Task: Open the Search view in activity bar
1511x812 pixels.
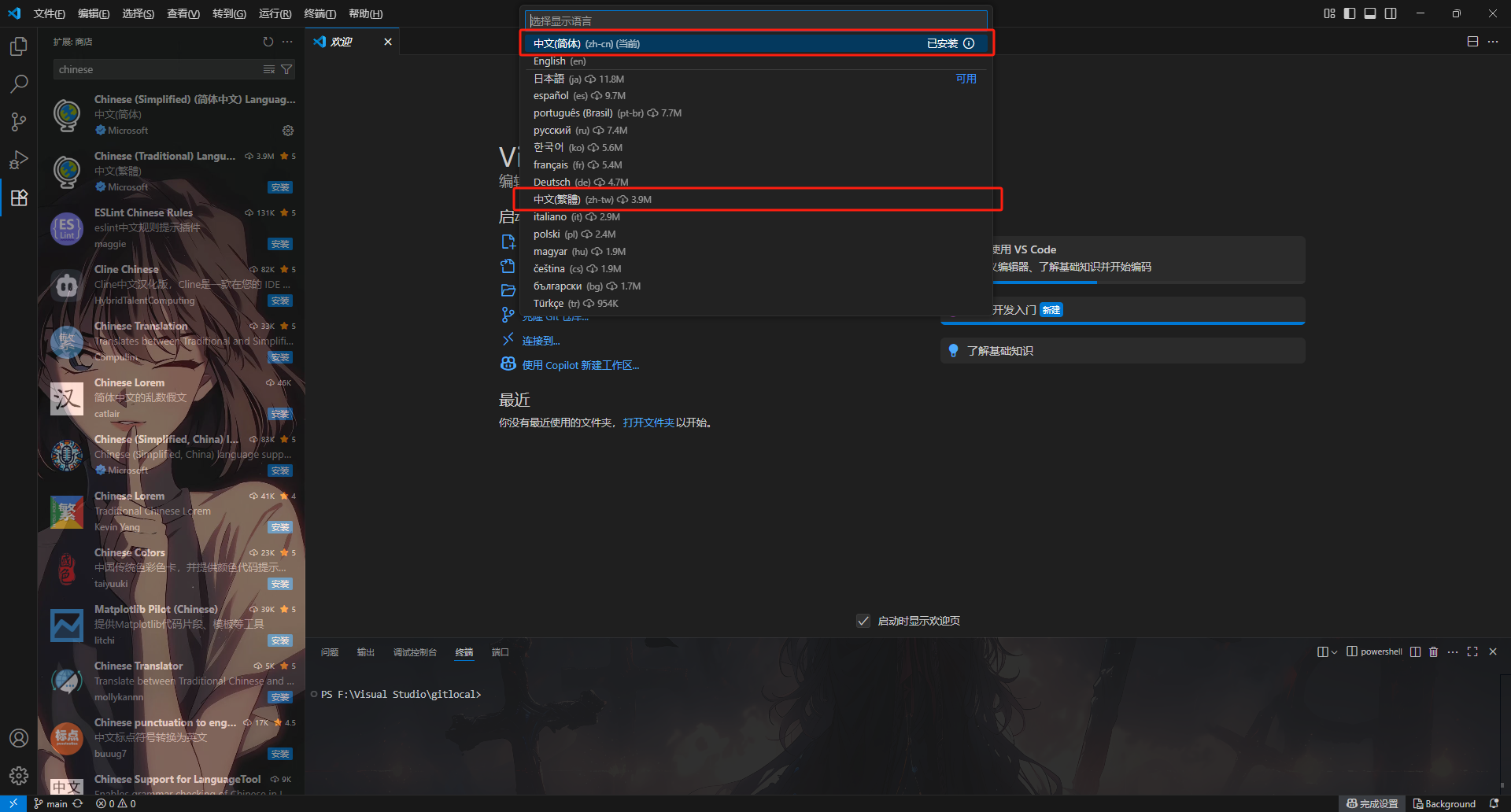Action: point(19,83)
